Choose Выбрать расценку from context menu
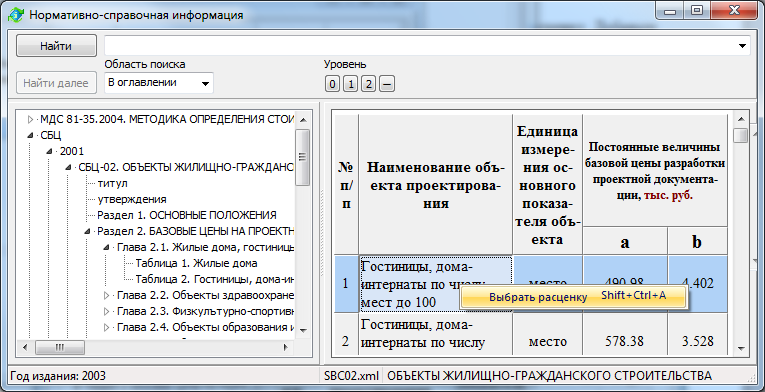765x392 pixels. point(574,297)
